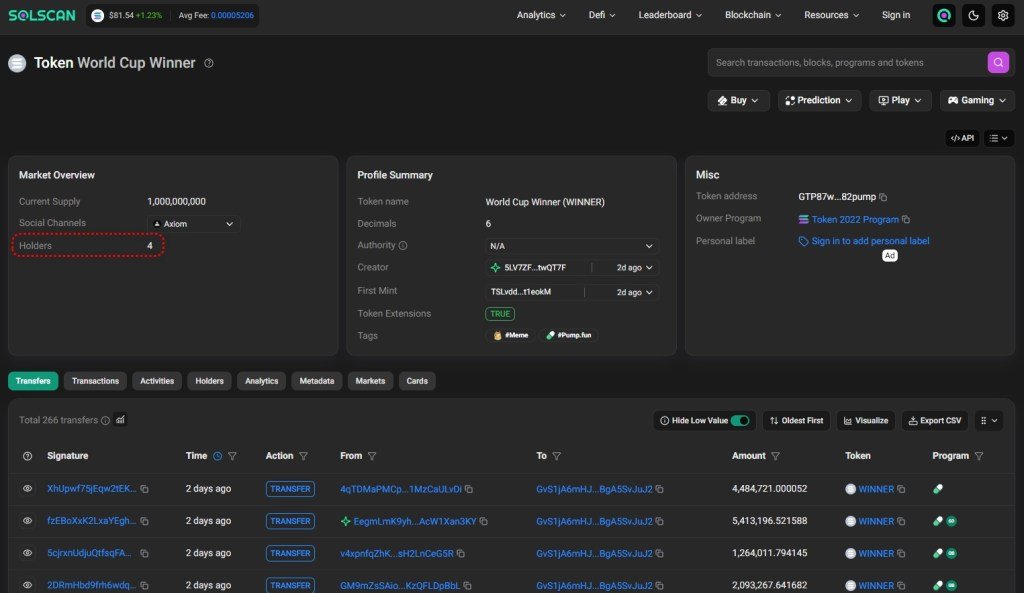Filter the Action column
Screen dimensions: 1024x593
(303, 456)
